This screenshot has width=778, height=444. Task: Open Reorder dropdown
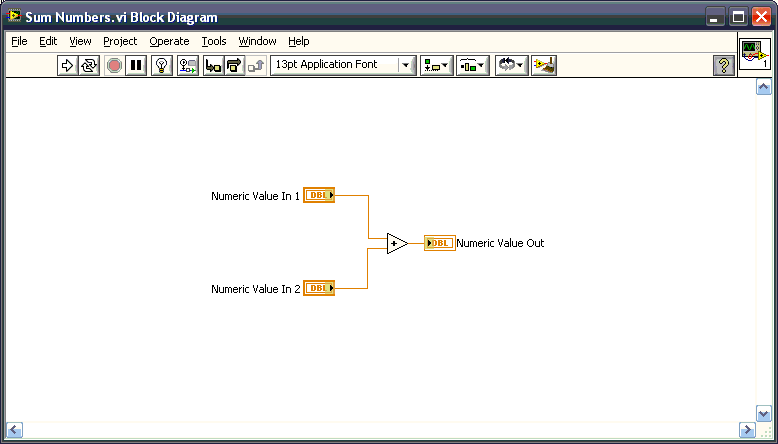(512, 65)
